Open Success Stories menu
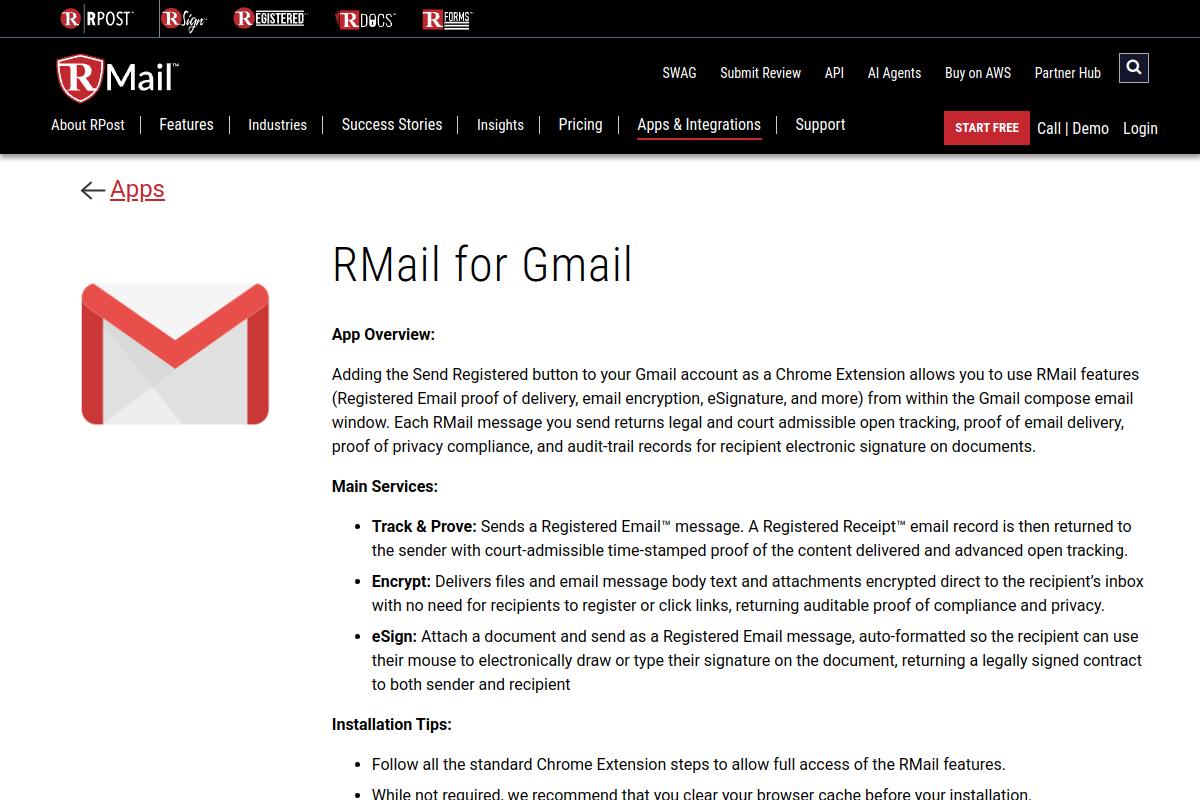Screen dimensions: 1200x800 [x=392, y=125]
